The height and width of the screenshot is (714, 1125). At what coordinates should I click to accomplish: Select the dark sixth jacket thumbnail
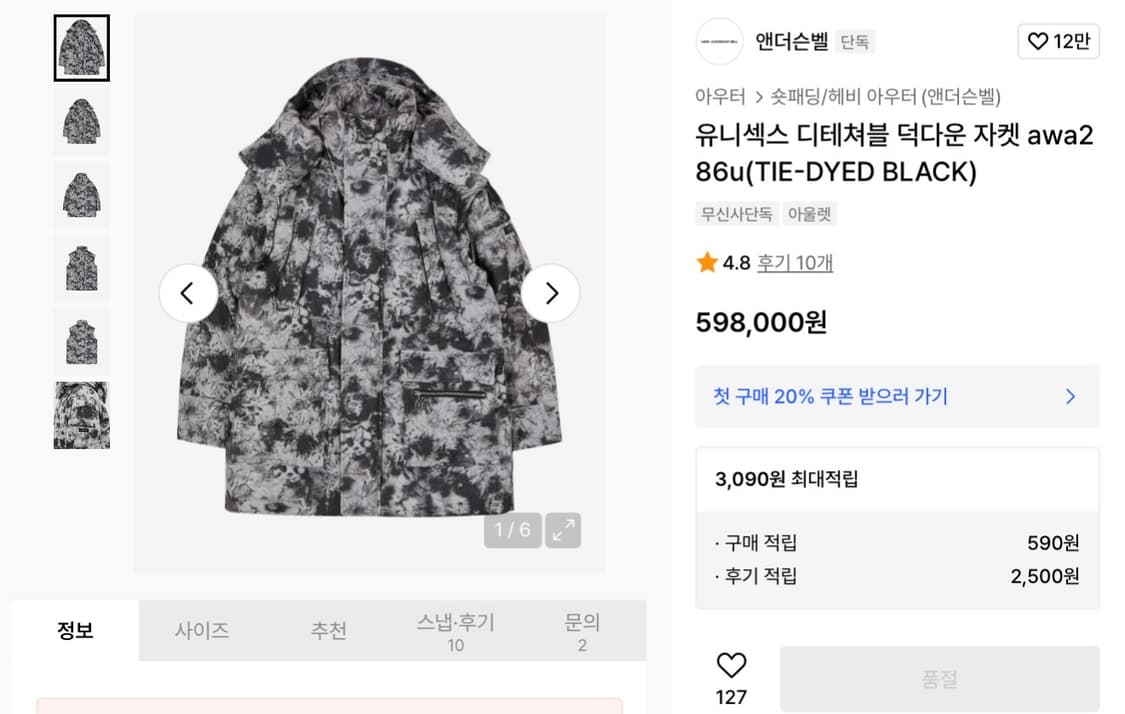(81, 415)
